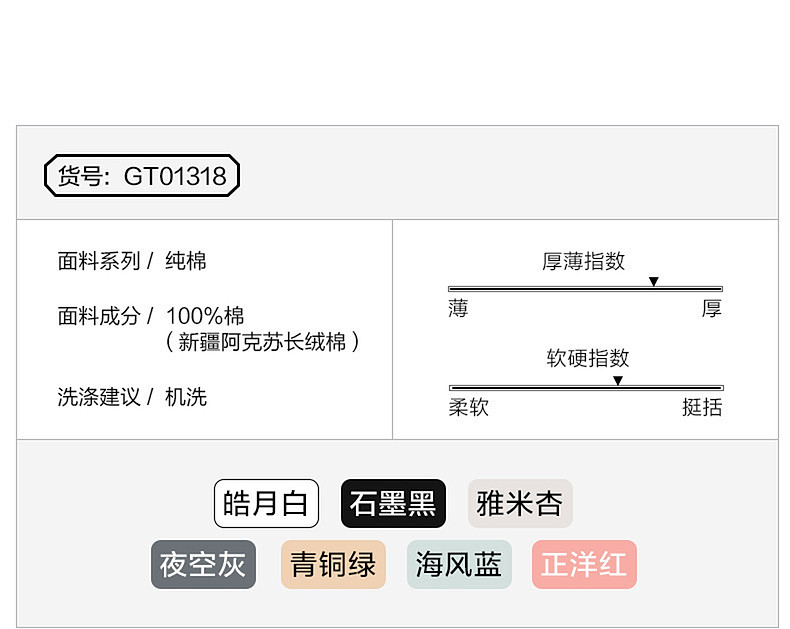
Task: Click the 薄 end label of thickness scale
Action: tap(458, 309)
